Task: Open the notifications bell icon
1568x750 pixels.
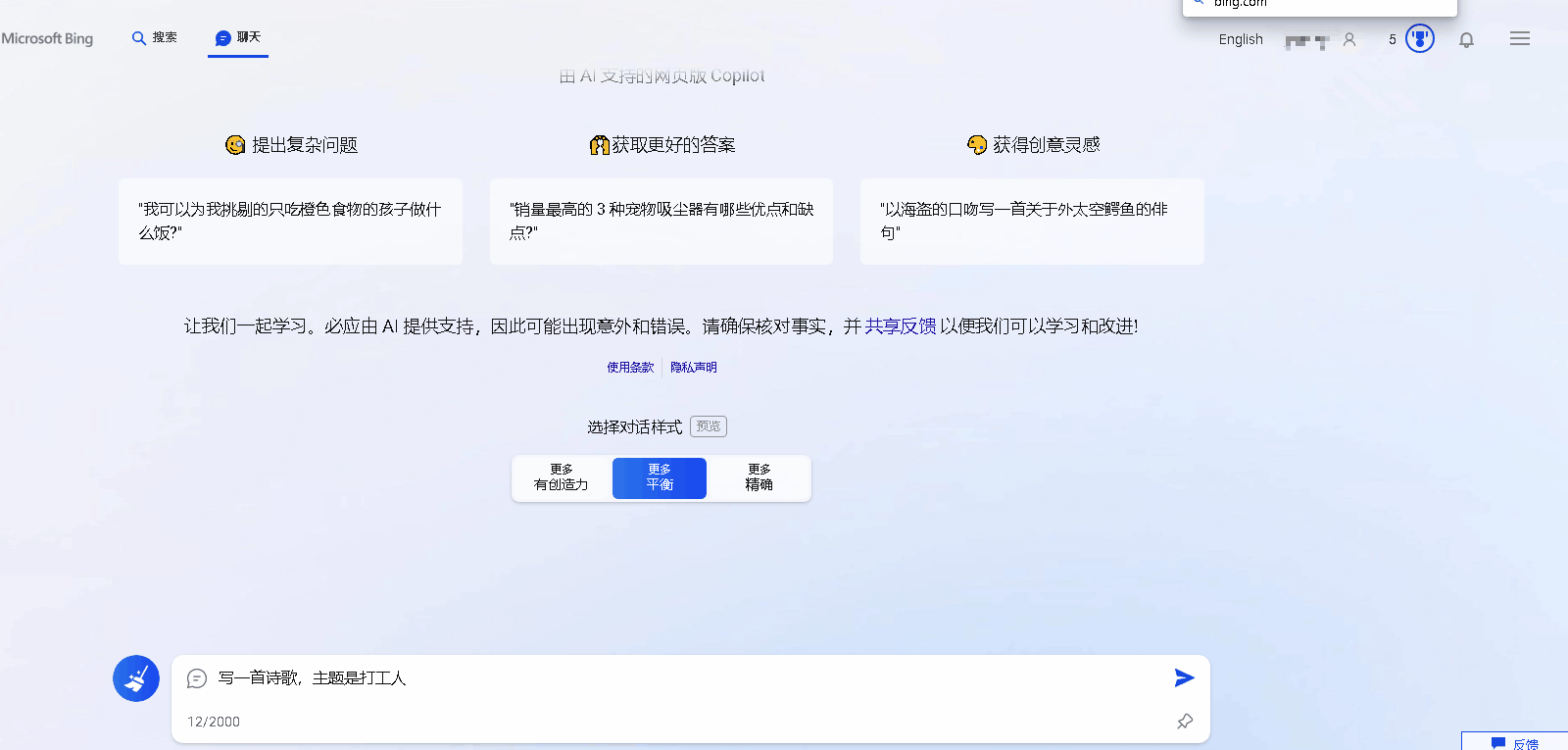Action: (x=1466, y=40)
